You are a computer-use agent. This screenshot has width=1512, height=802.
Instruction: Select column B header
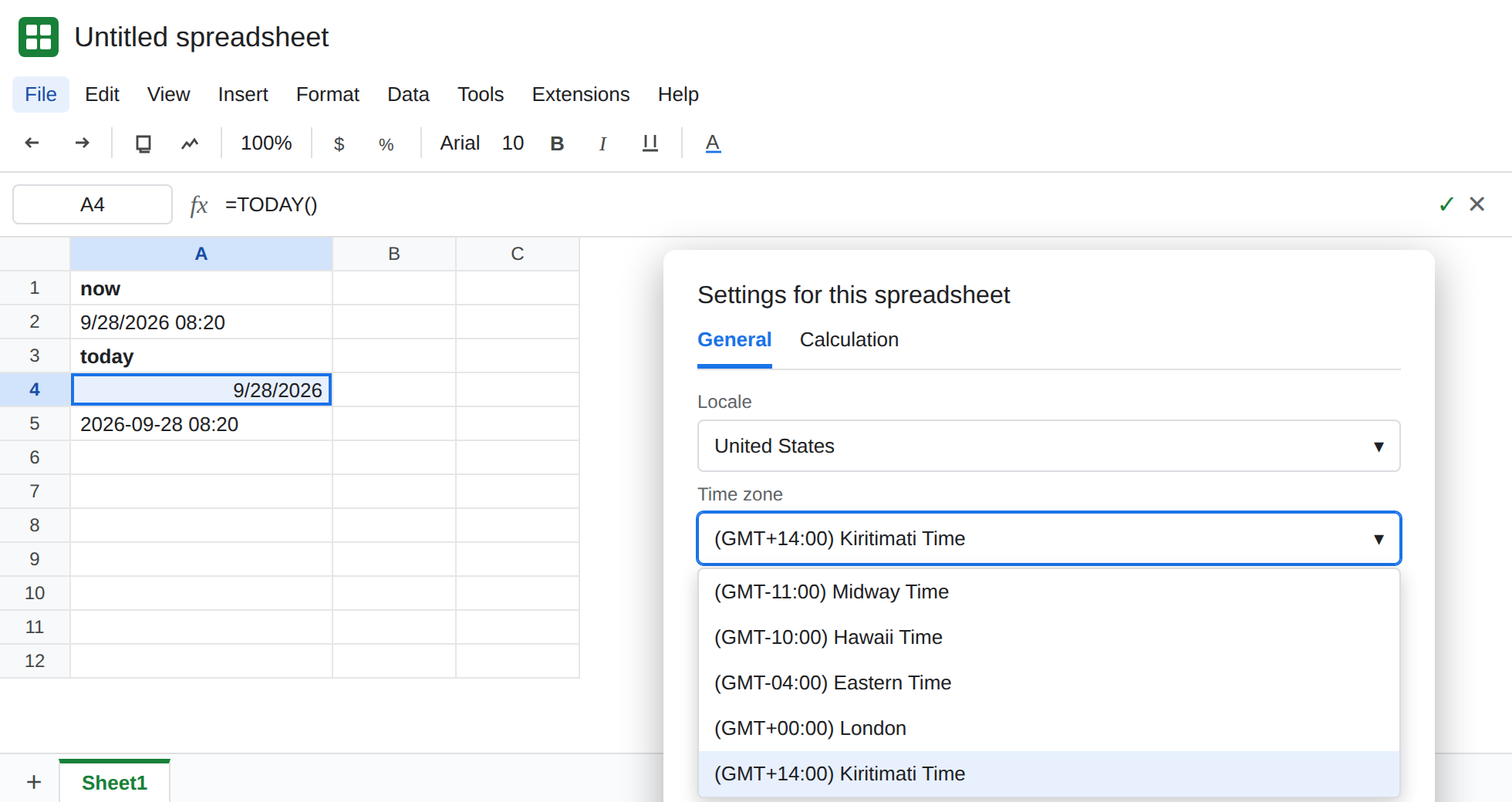click(394, 254)
